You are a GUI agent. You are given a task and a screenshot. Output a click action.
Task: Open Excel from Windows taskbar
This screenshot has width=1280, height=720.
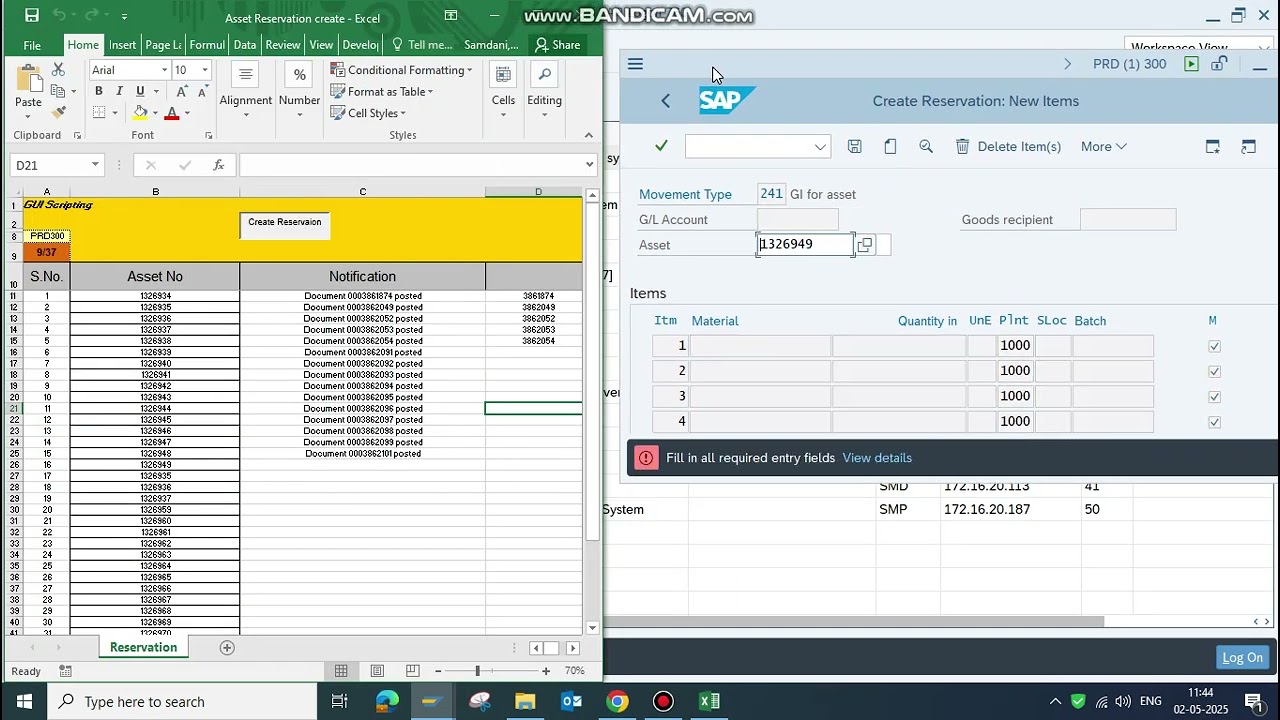[x=709, y=701]
